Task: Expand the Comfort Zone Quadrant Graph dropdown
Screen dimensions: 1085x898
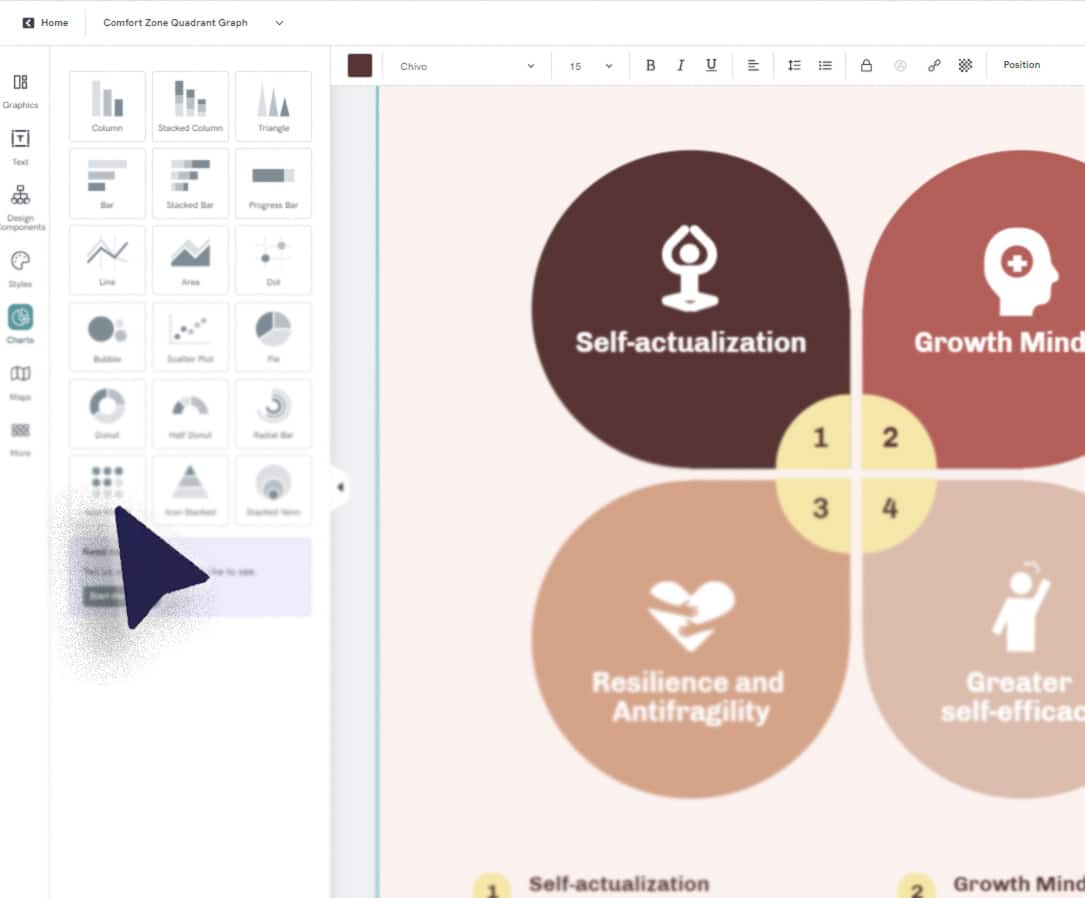Action: pyautogui.click(x=279, y=23)
